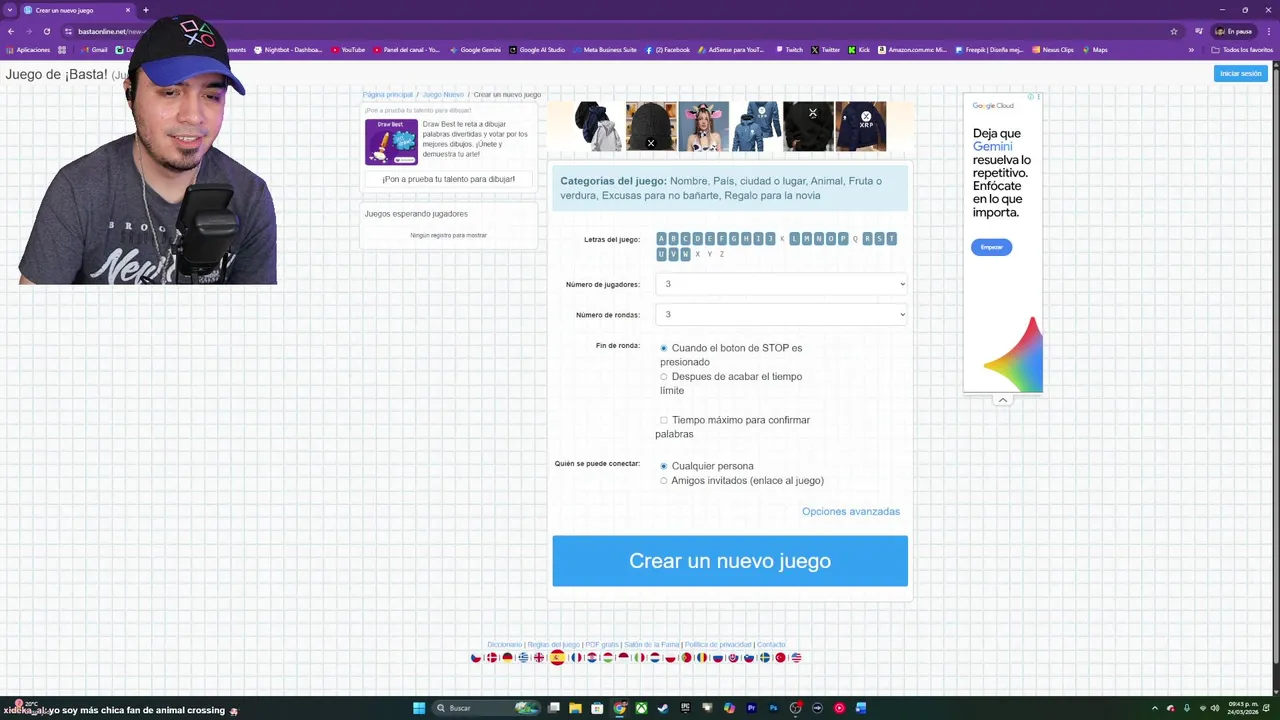This screenshot has height=720, width=1280.
Task: Open the 'Número de jugadores' dropdown
Action: click(x=782, y=284)
